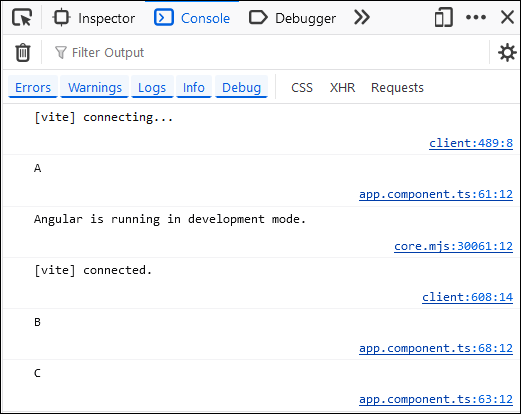Viewport: 521px width, 414px height.
Task: Select 'Angular is running in development mode.' message
Action: pos(170,219)
